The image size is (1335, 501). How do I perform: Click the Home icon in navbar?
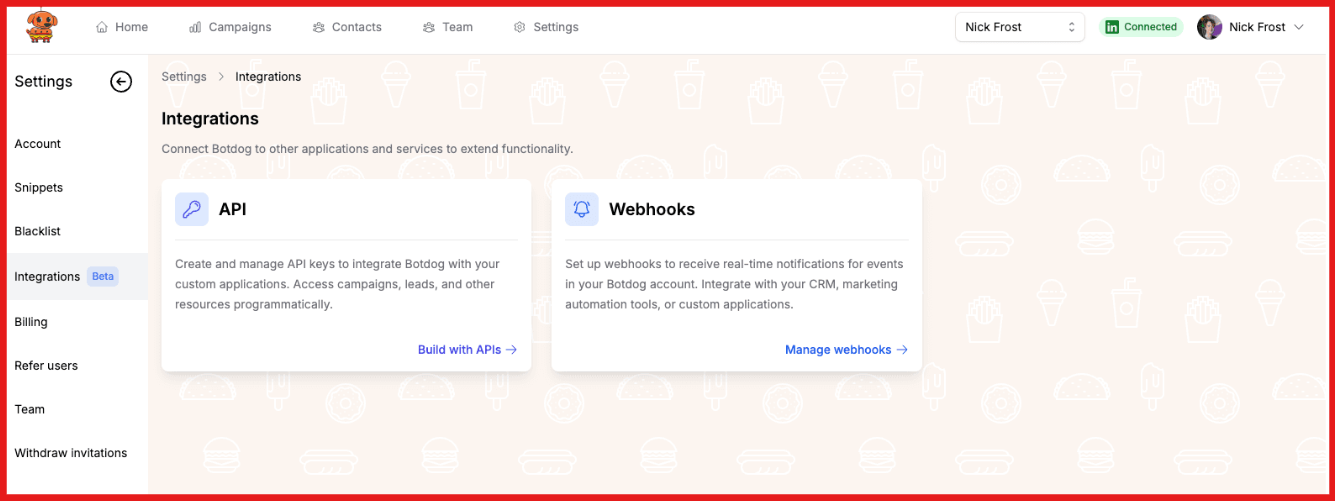point(102,27)
